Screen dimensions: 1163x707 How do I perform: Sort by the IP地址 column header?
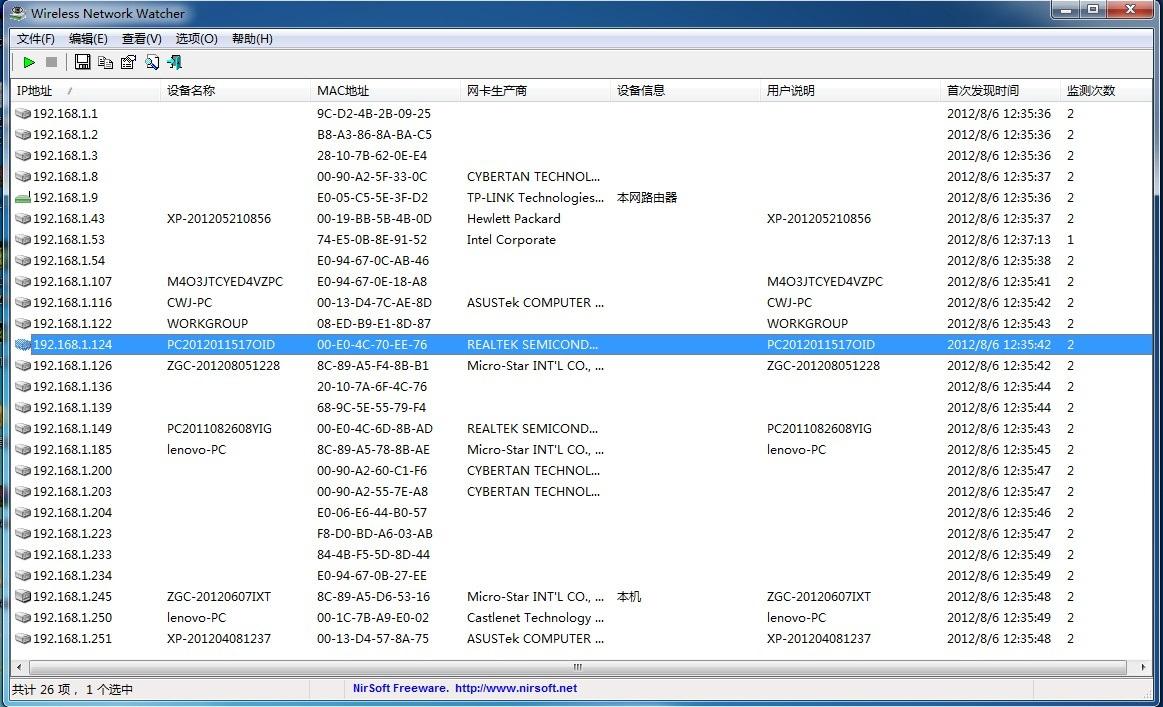click(86, 91)
